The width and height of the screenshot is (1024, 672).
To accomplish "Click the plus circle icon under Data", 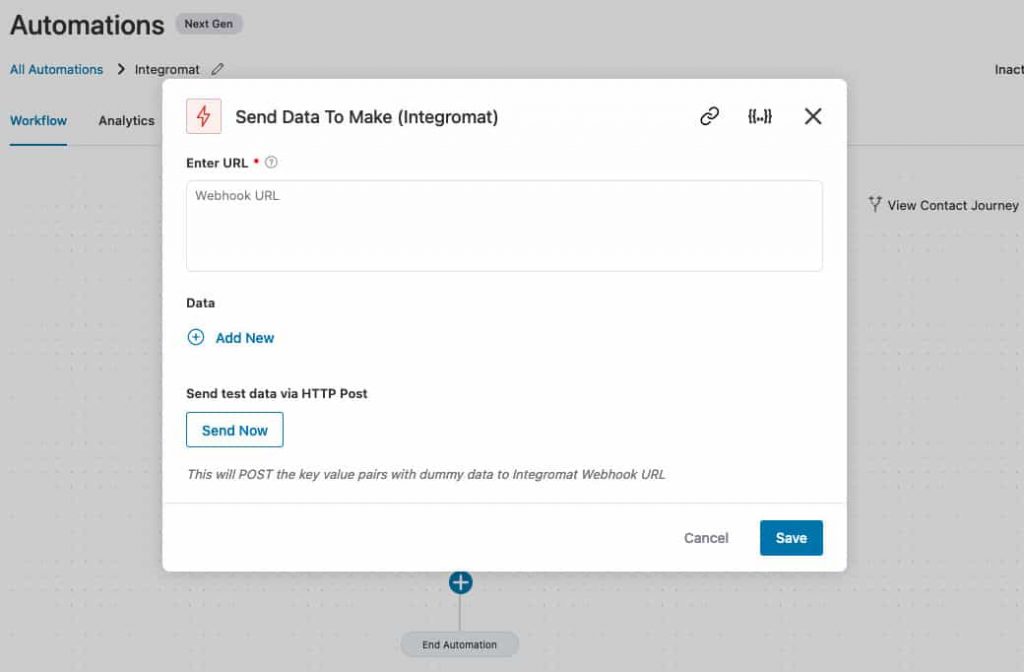I will point(196,337).
